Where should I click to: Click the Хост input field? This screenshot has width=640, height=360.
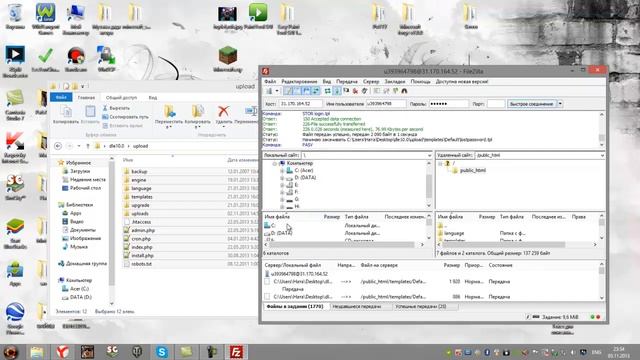point(300,104)
